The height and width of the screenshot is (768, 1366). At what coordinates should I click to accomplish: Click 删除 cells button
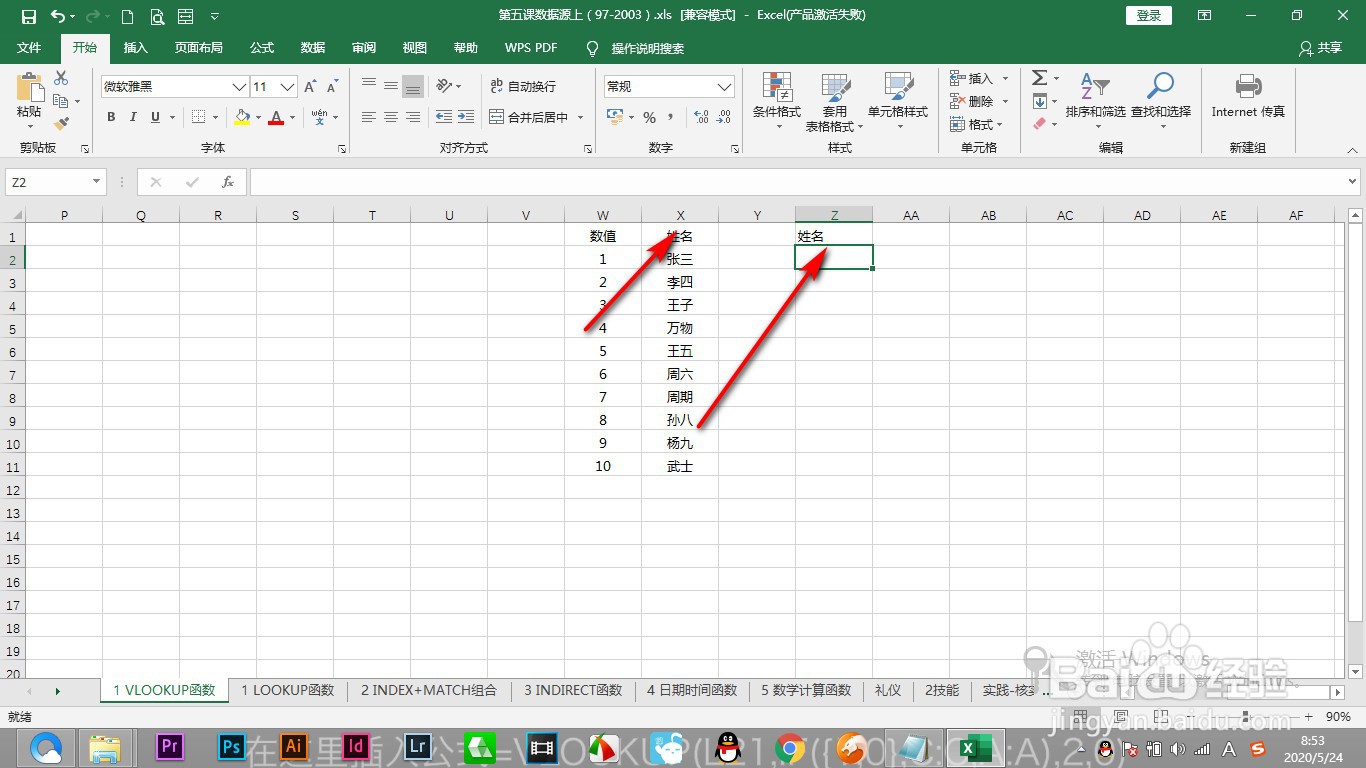click(x=972, y=101)
